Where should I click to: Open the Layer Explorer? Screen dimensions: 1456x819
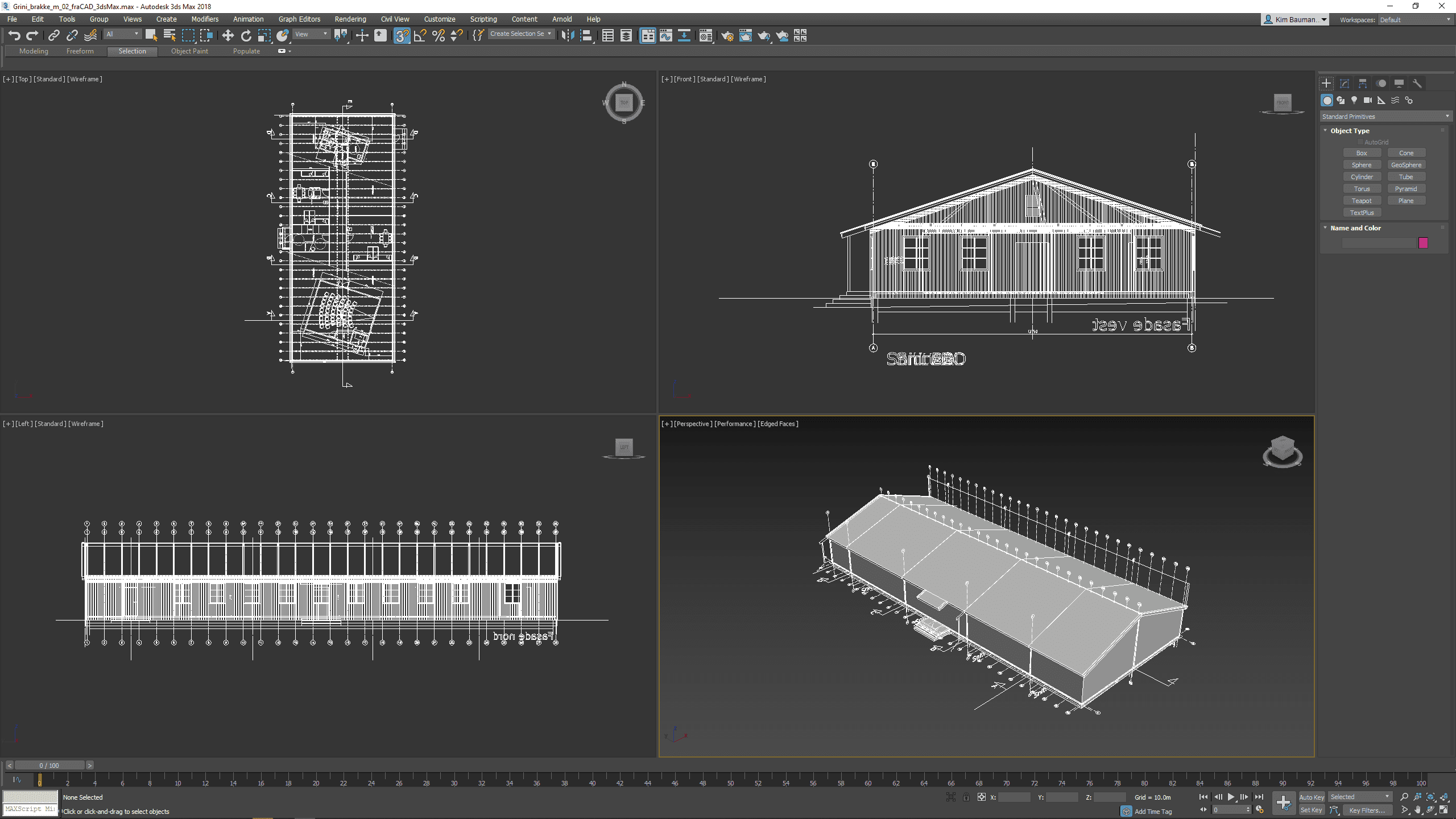coord(626,36)
